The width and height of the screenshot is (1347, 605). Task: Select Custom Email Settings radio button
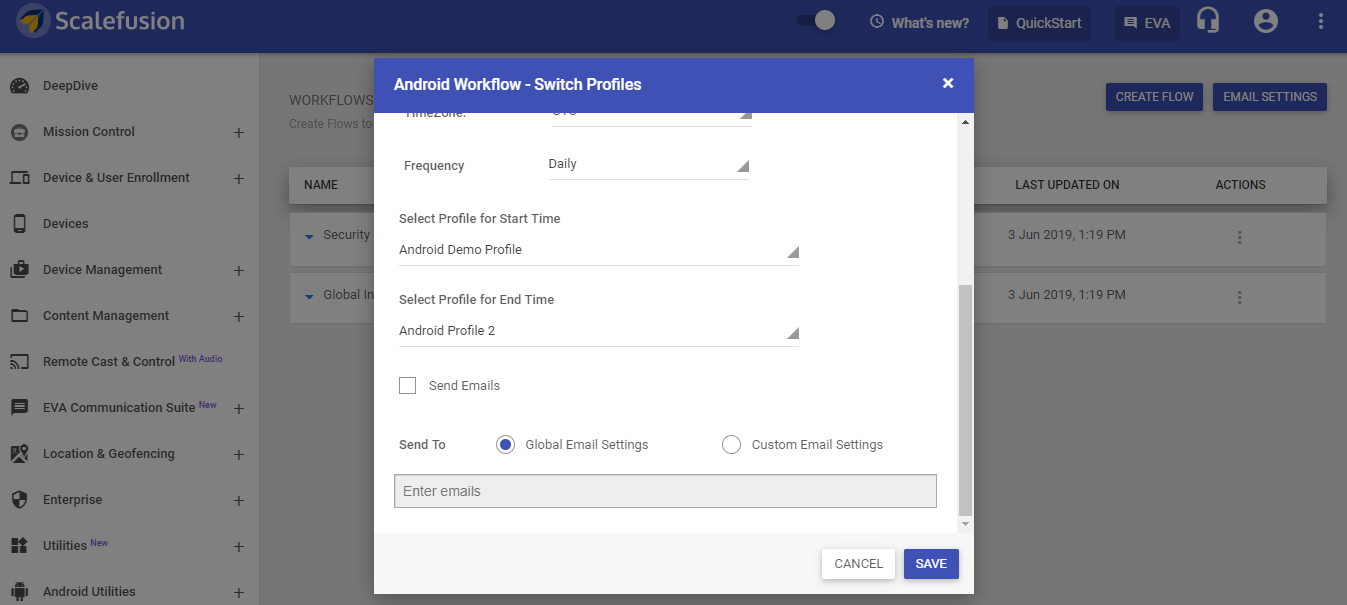pos(731,445)
